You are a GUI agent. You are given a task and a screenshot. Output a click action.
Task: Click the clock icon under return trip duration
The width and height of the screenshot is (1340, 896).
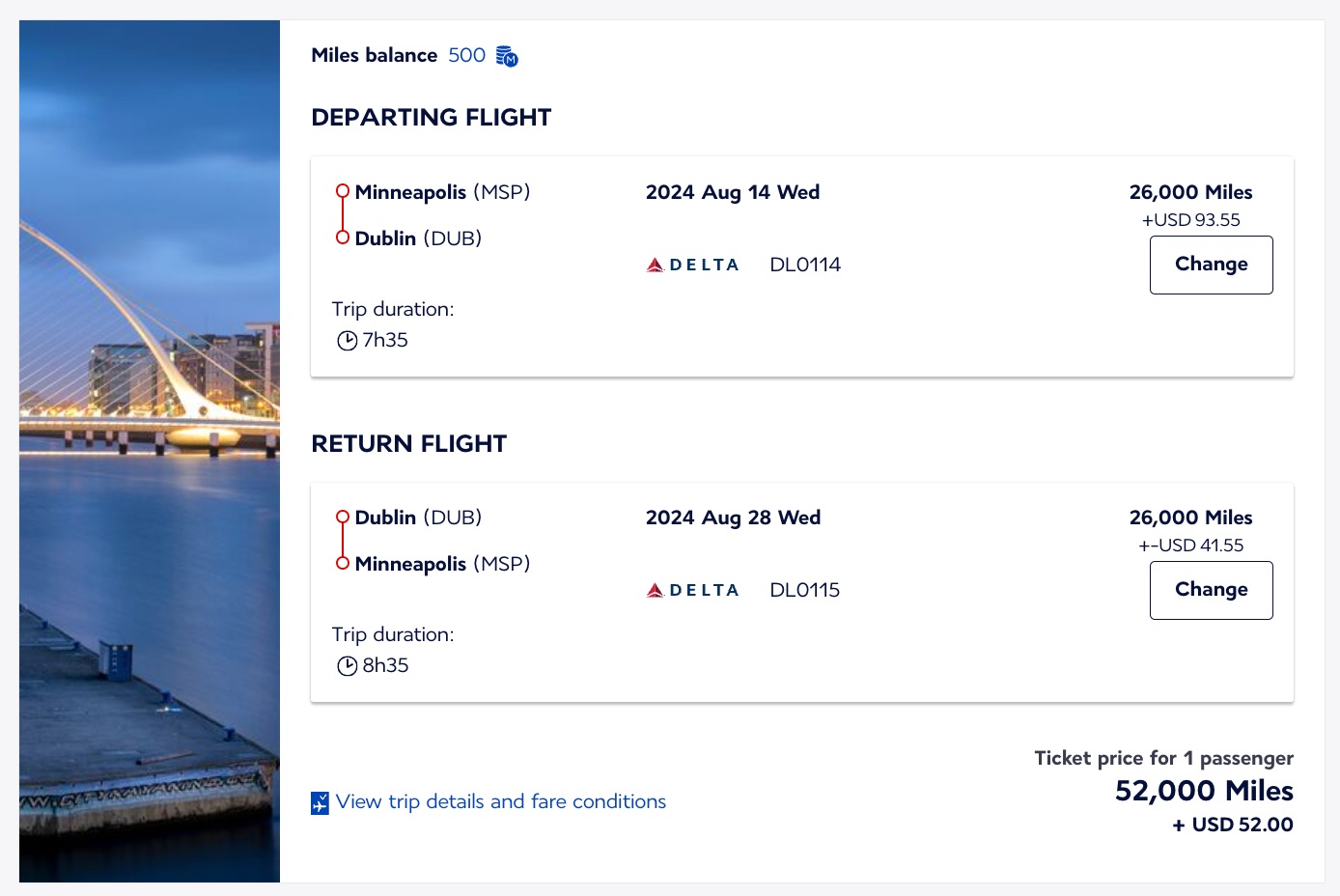[x=347, y=665]
